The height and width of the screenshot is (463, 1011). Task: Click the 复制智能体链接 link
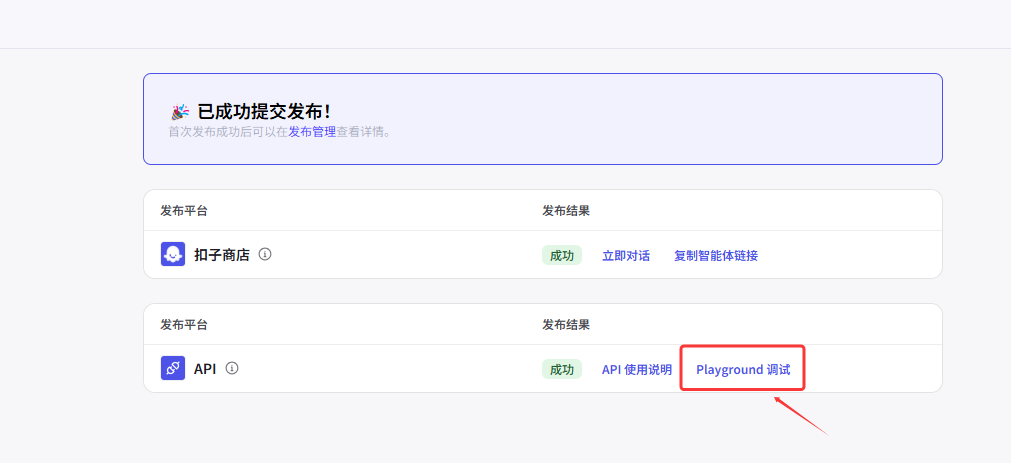[x=715, y=256]
